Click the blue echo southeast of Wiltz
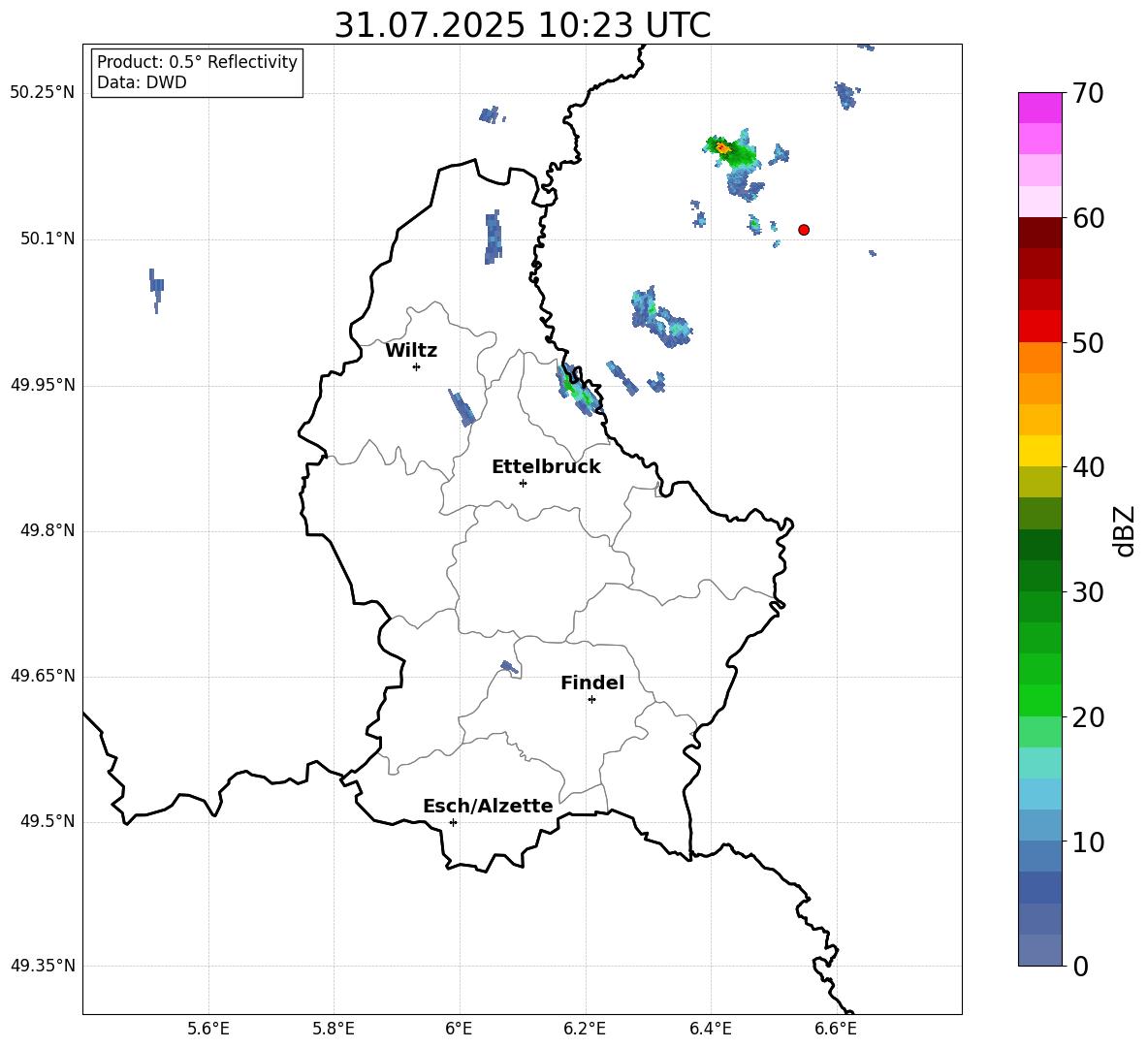 (462, 407)
